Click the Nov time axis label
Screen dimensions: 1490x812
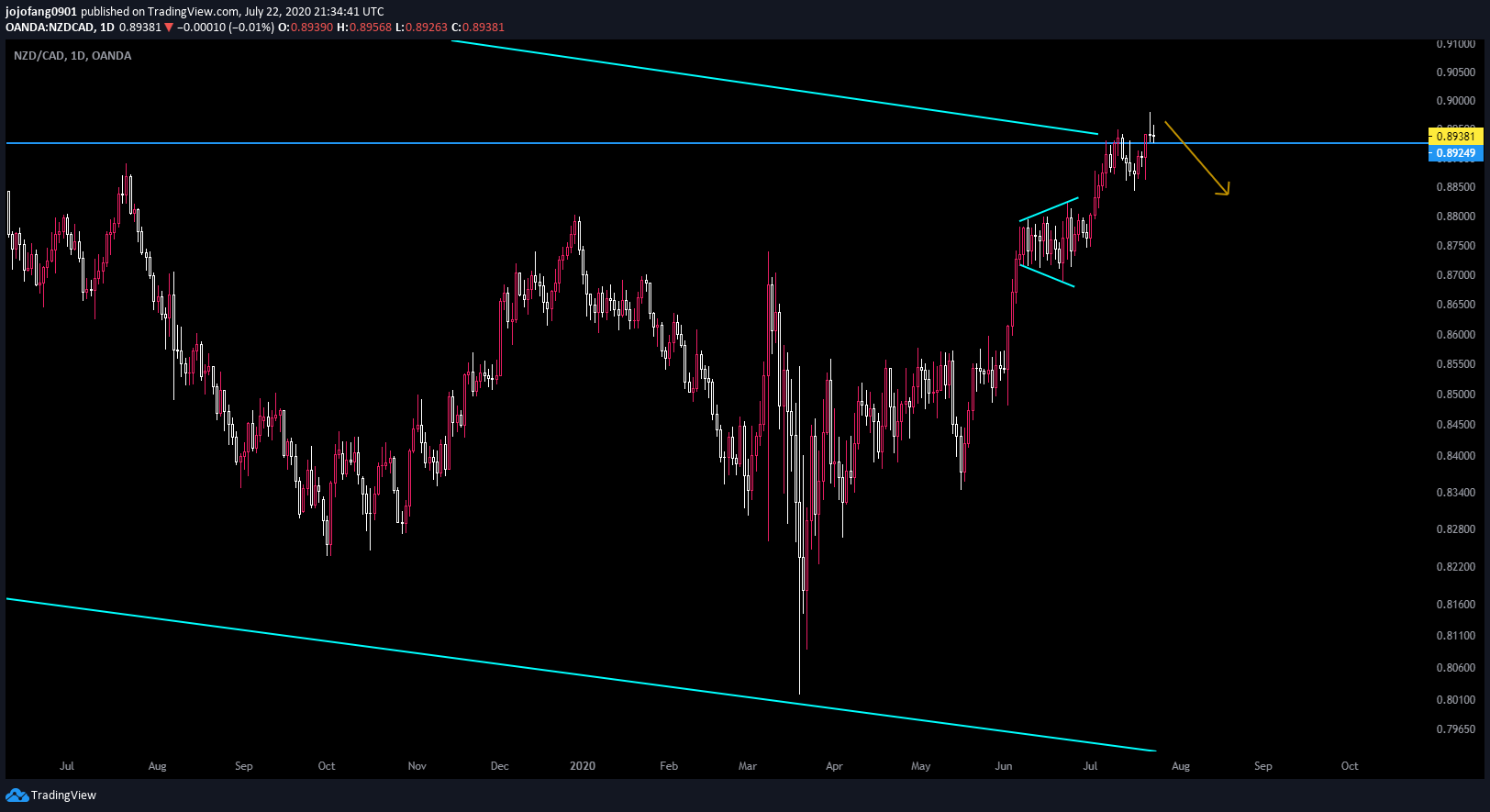tap(417, 766)
